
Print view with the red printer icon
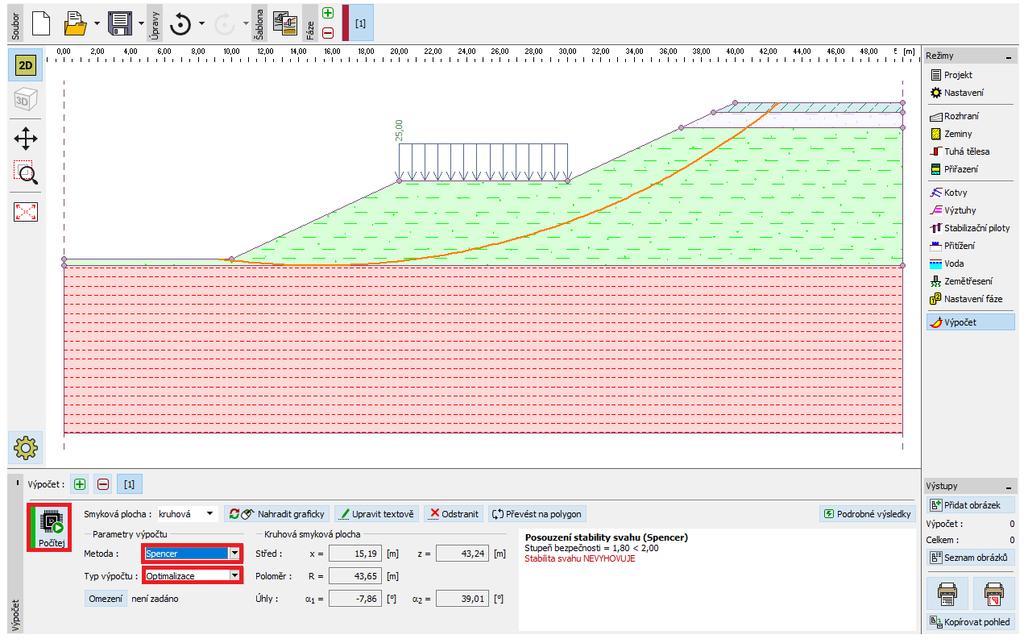point(993,594)
